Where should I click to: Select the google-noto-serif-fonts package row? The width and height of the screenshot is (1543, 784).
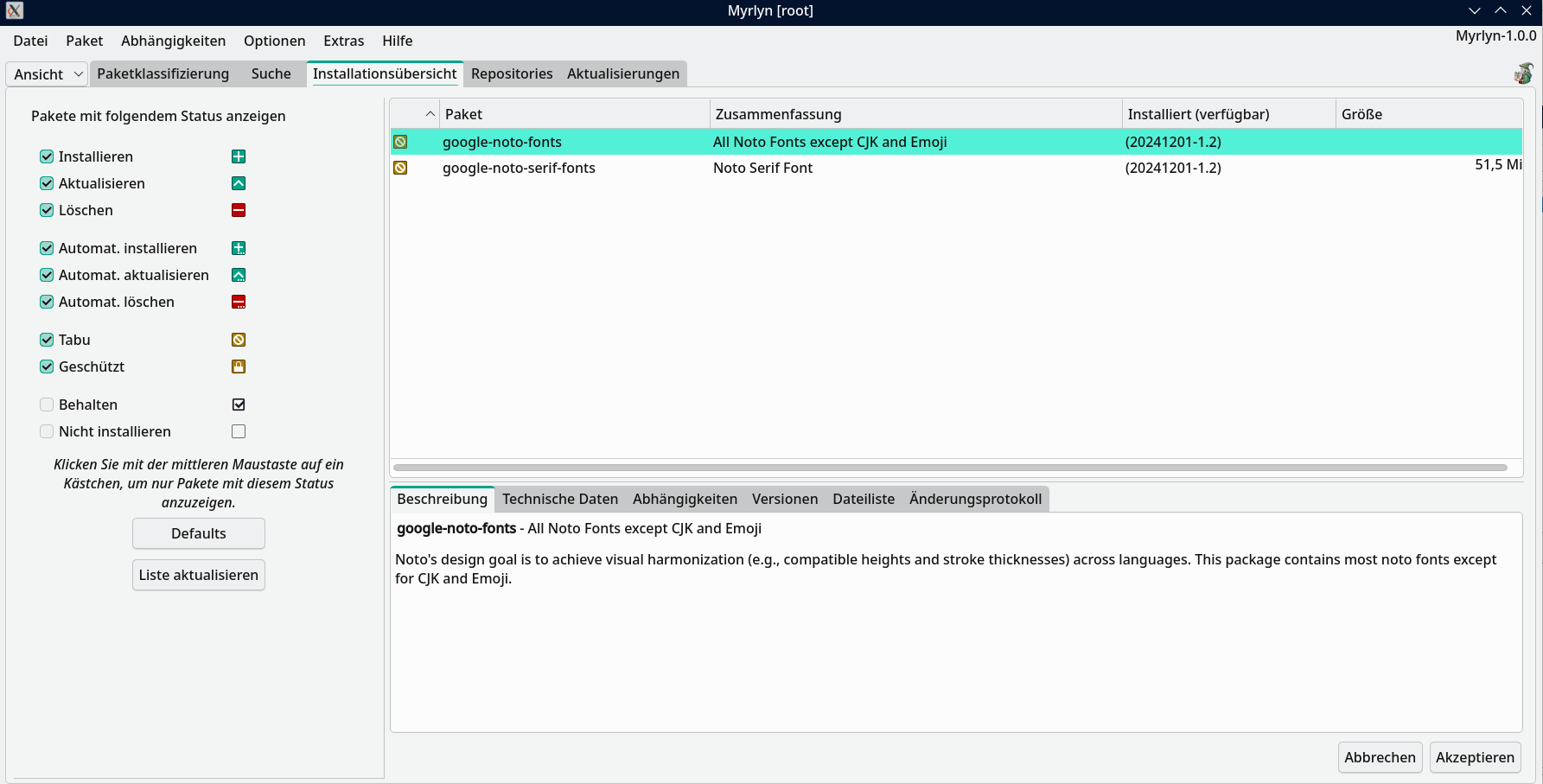[x=519, y=168]
